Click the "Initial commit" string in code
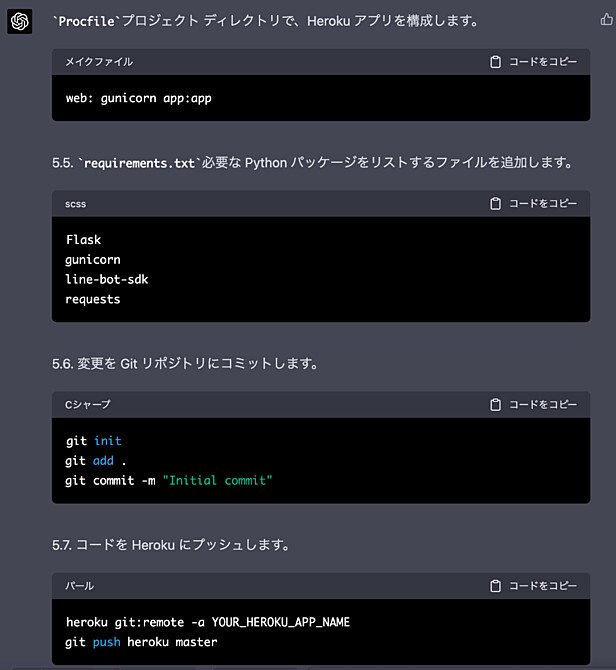 [217, 481]
